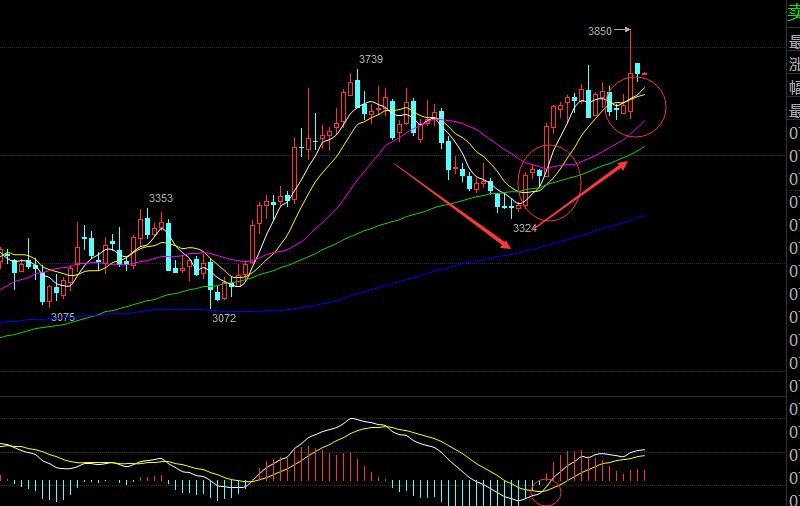Click the 3850 high price label

coord(600,31)
